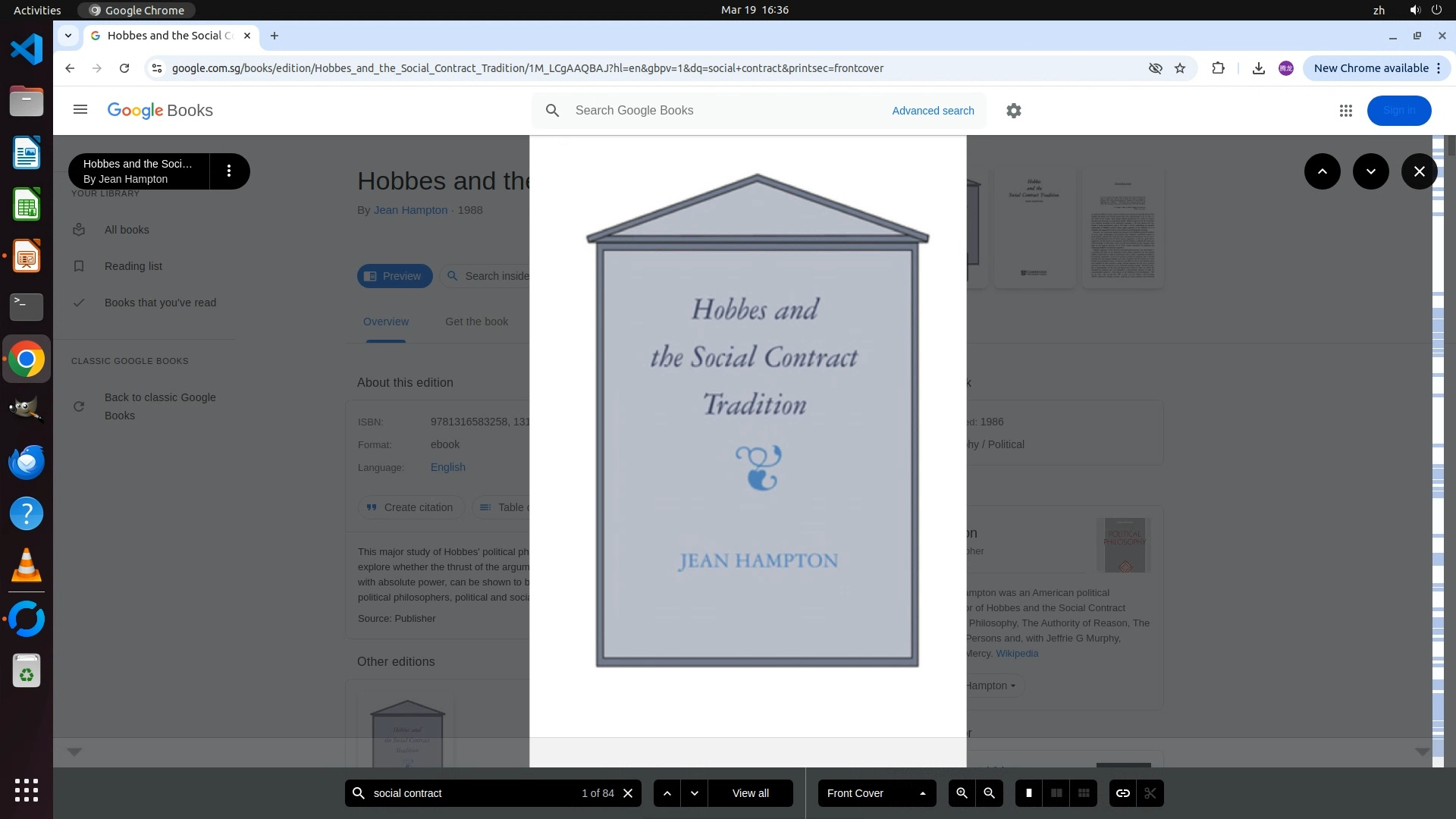Go to next search result
1456x819 pixels.
point(695,793)
